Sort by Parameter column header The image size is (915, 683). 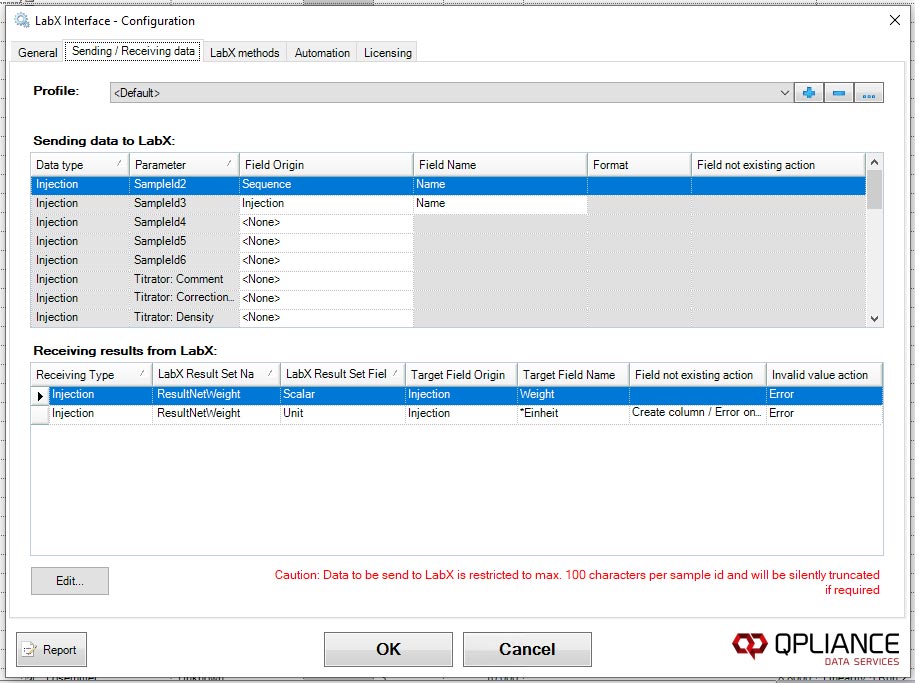coord(184,165)
